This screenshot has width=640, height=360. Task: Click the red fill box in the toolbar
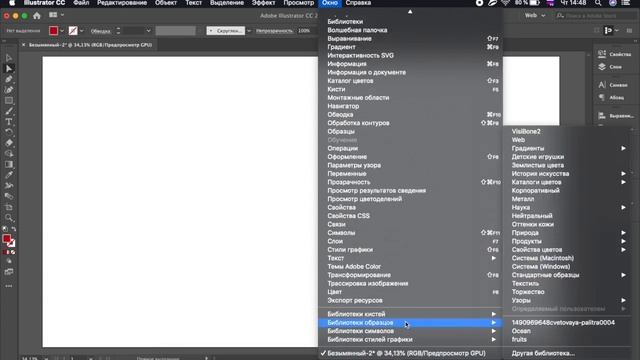click(x=6, y=239)
